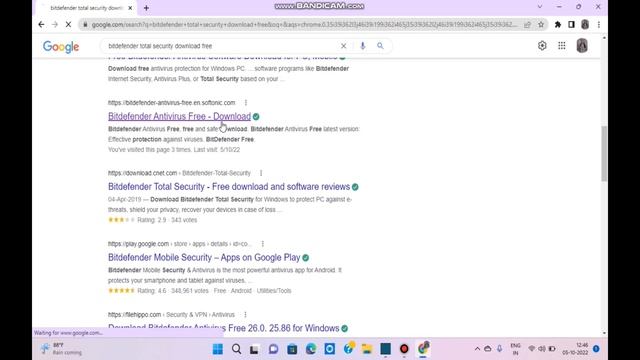
Task: Expand the tab search chevron
Action: click(x=540, y=7)
